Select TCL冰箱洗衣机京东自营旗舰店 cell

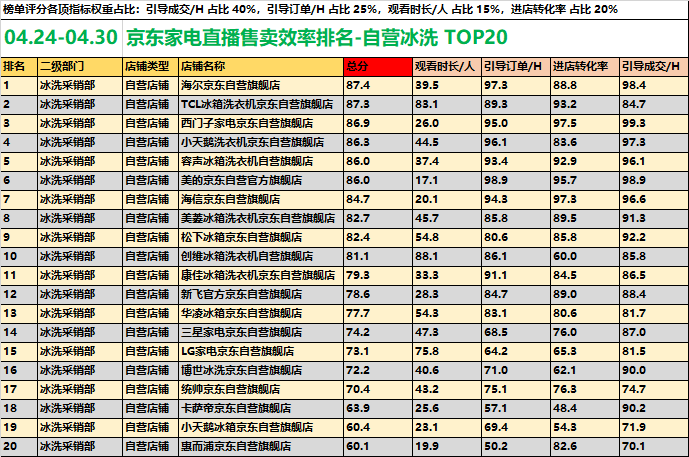(261, 104)
